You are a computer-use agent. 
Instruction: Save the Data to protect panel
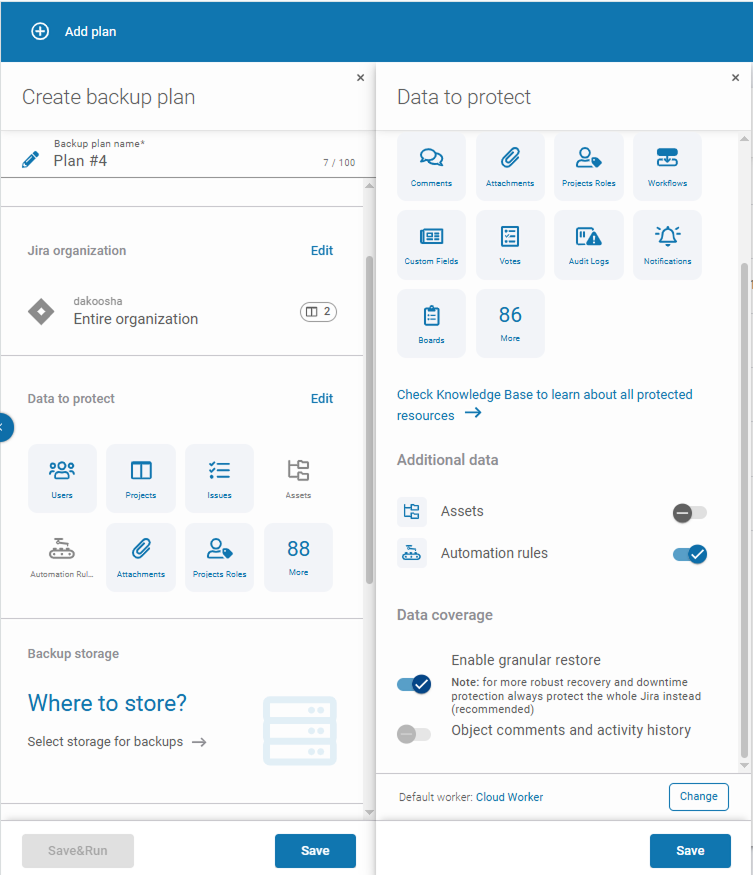(690, 850)
